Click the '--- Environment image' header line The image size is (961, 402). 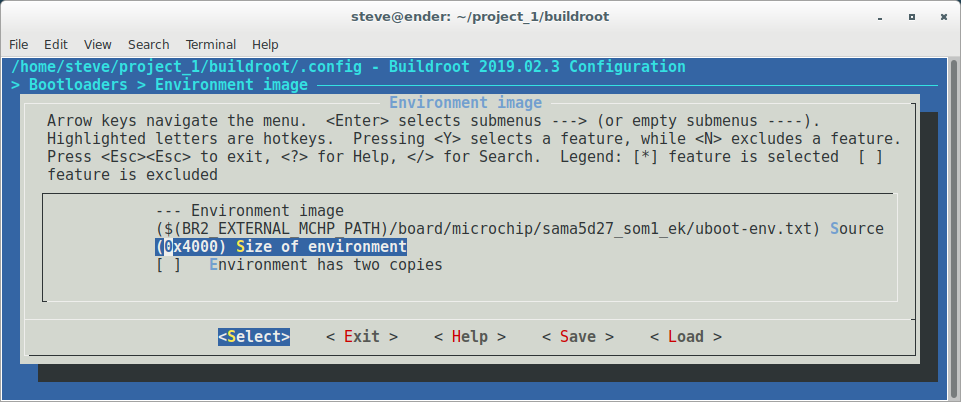[x=250, y=211]
